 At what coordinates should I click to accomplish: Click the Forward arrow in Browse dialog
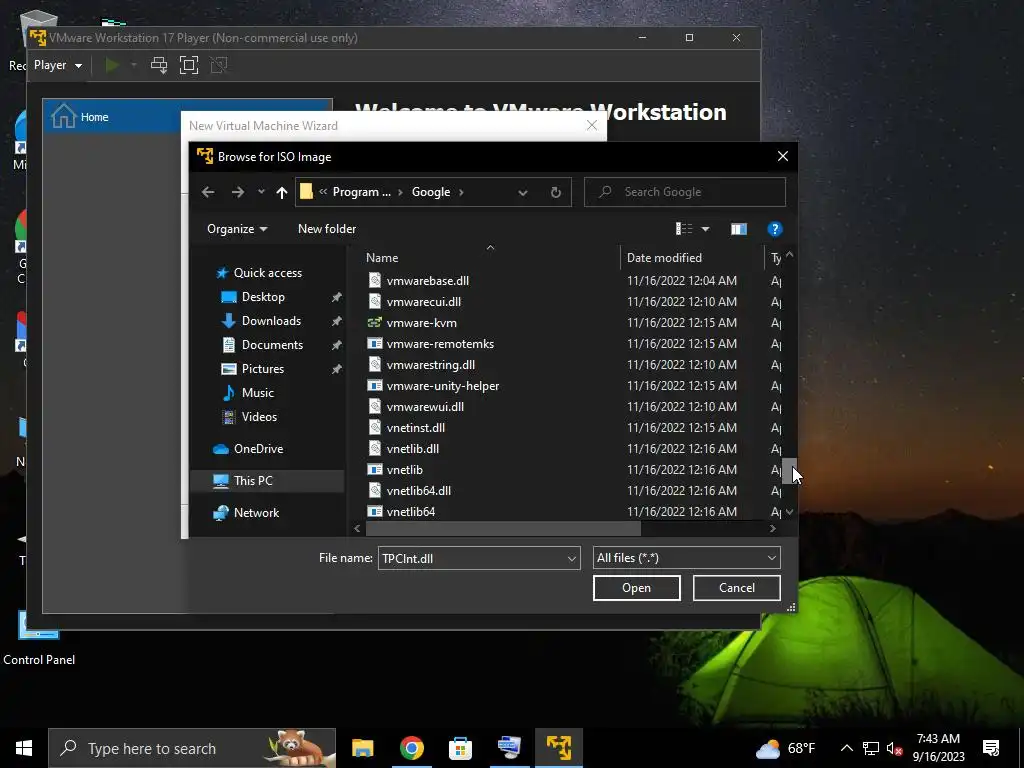[238, 192]
